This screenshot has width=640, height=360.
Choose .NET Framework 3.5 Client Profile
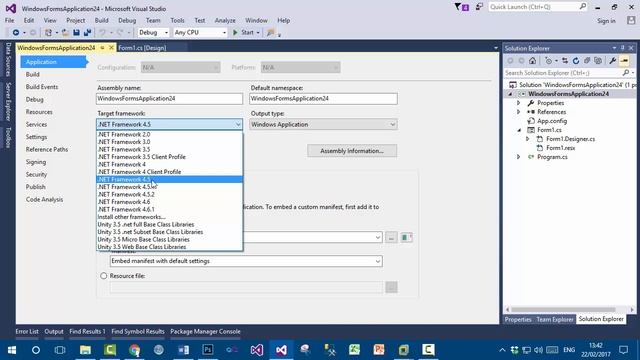click(x=169, y=157)
